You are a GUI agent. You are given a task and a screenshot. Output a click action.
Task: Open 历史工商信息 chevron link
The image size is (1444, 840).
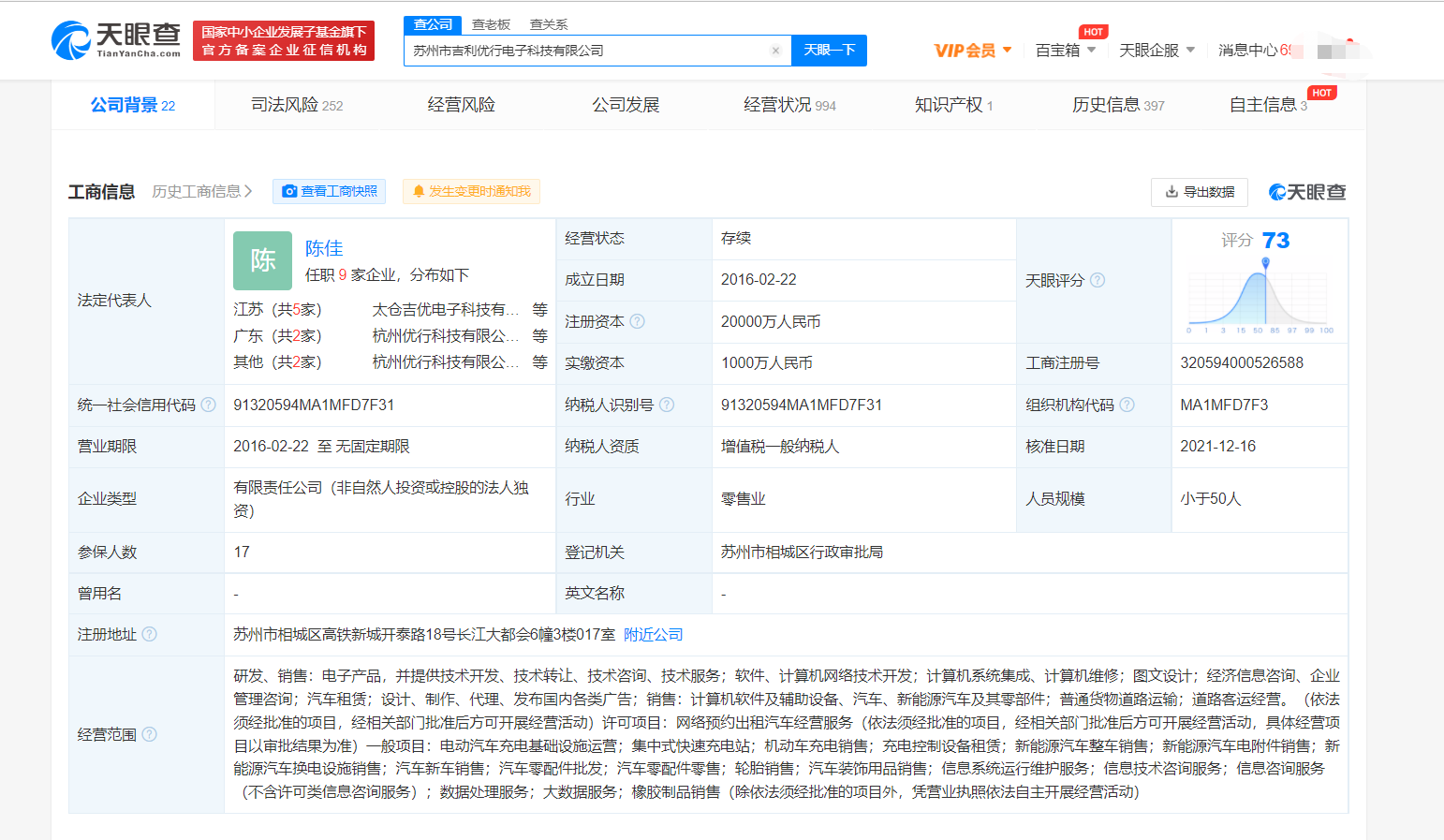(x=202, y=191)
